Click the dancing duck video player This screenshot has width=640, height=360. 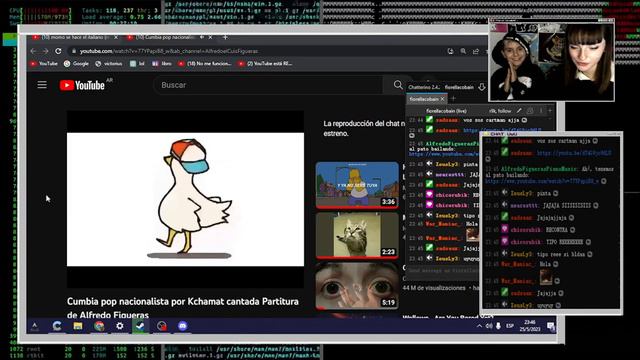point(185,199)
